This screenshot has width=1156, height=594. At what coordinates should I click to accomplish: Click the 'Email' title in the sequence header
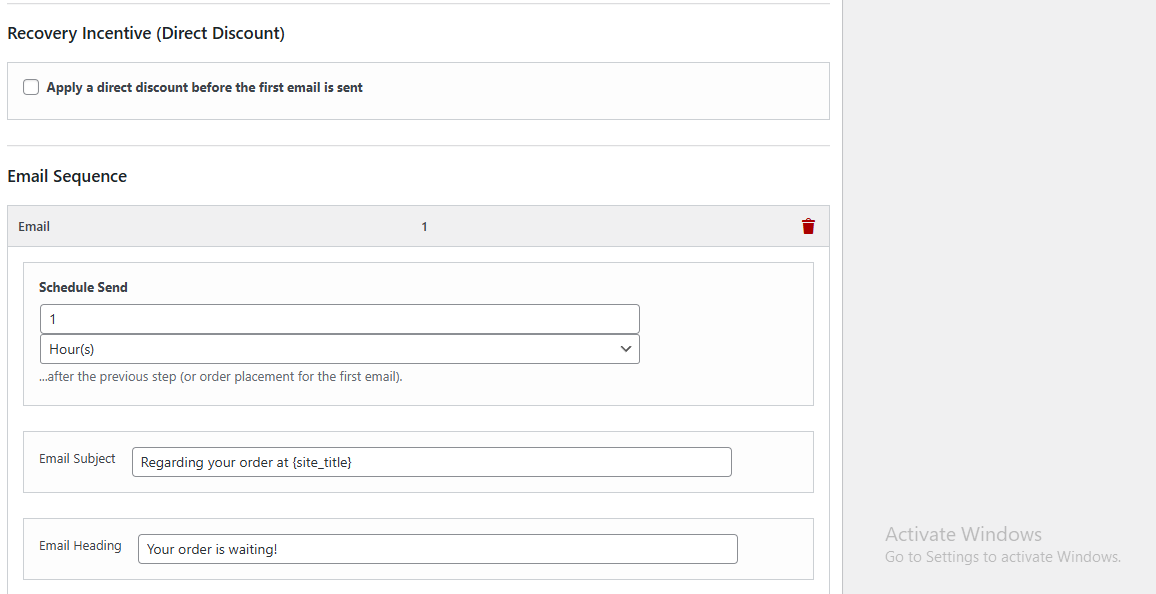[x=34, y=226]
